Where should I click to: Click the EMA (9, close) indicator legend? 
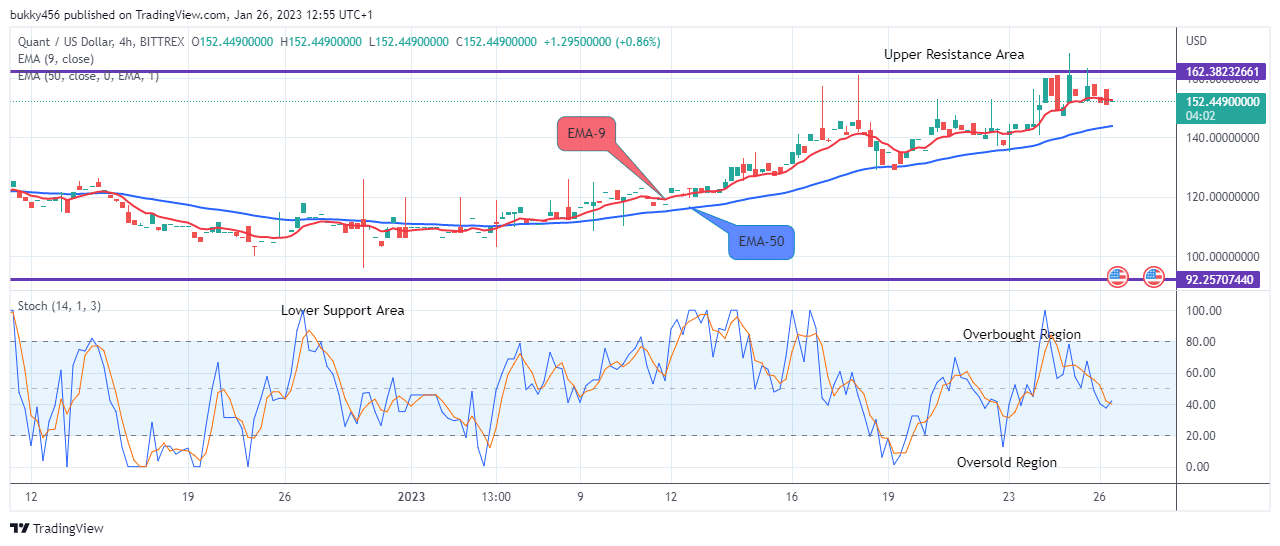click(58, 59)
